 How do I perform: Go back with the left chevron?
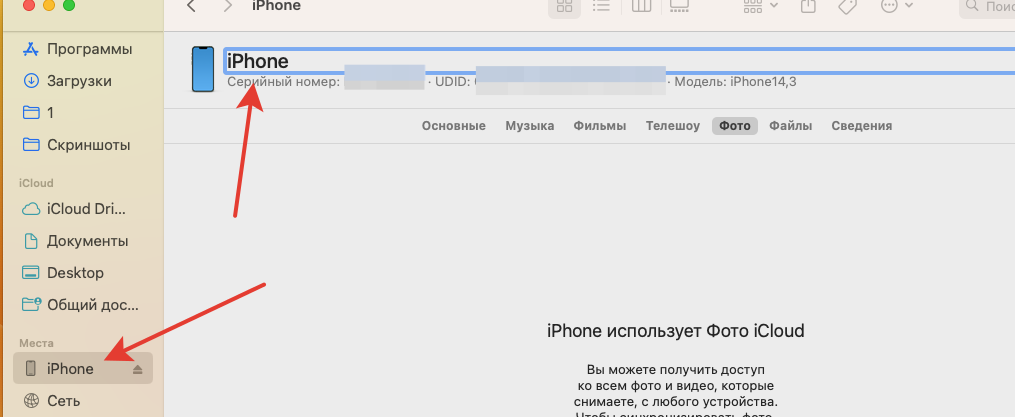pyautogui.click(x=190, y=6)
